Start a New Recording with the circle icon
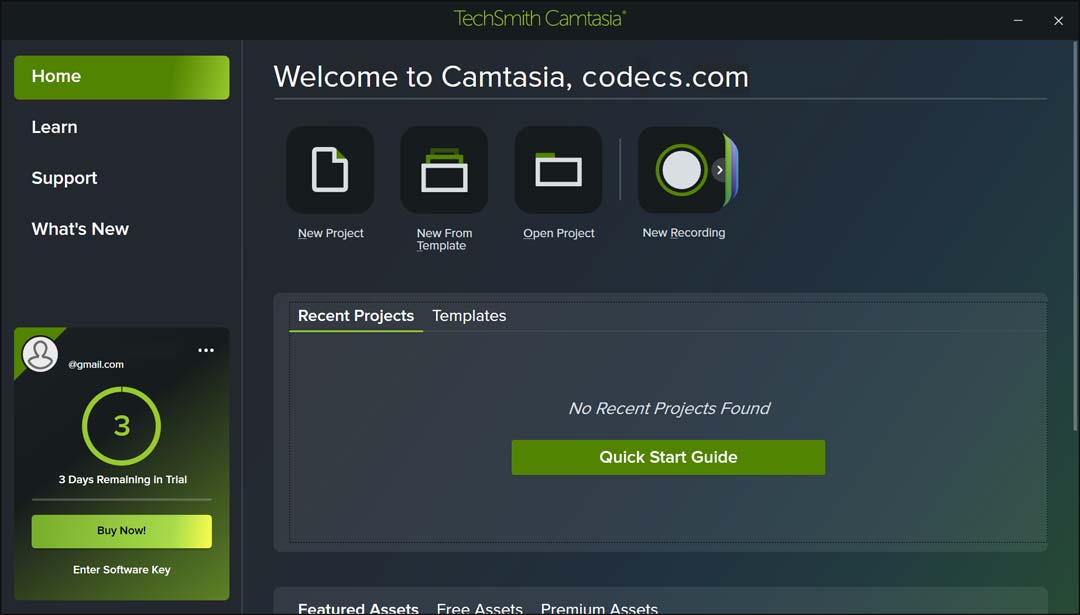 point(681,169)
